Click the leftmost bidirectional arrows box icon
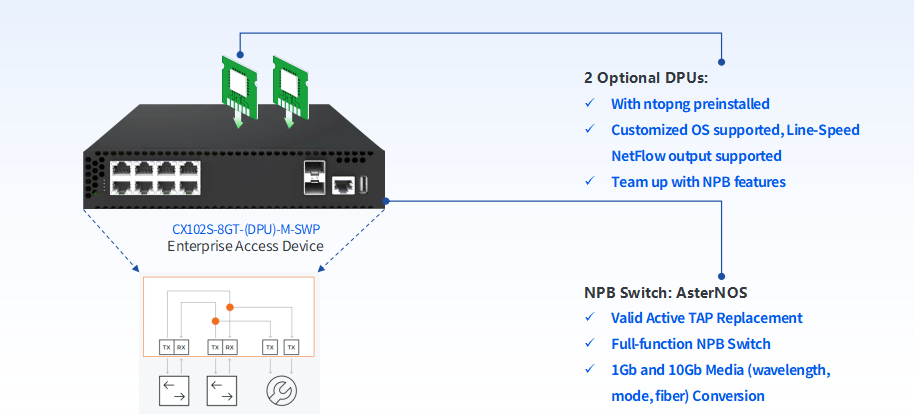The image size is (914, 418). (x=173, y=388)
